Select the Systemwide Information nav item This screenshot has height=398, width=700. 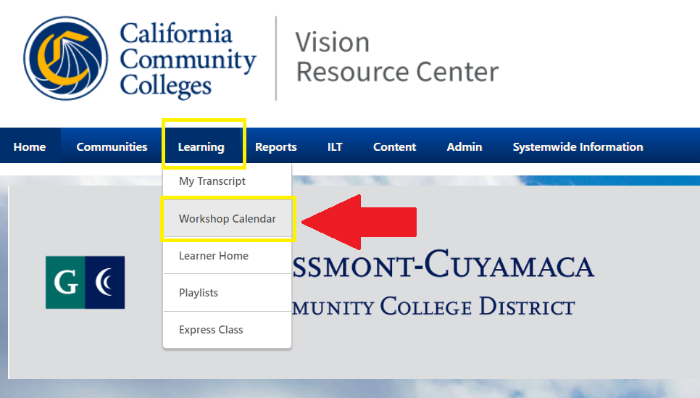[578, 147]
